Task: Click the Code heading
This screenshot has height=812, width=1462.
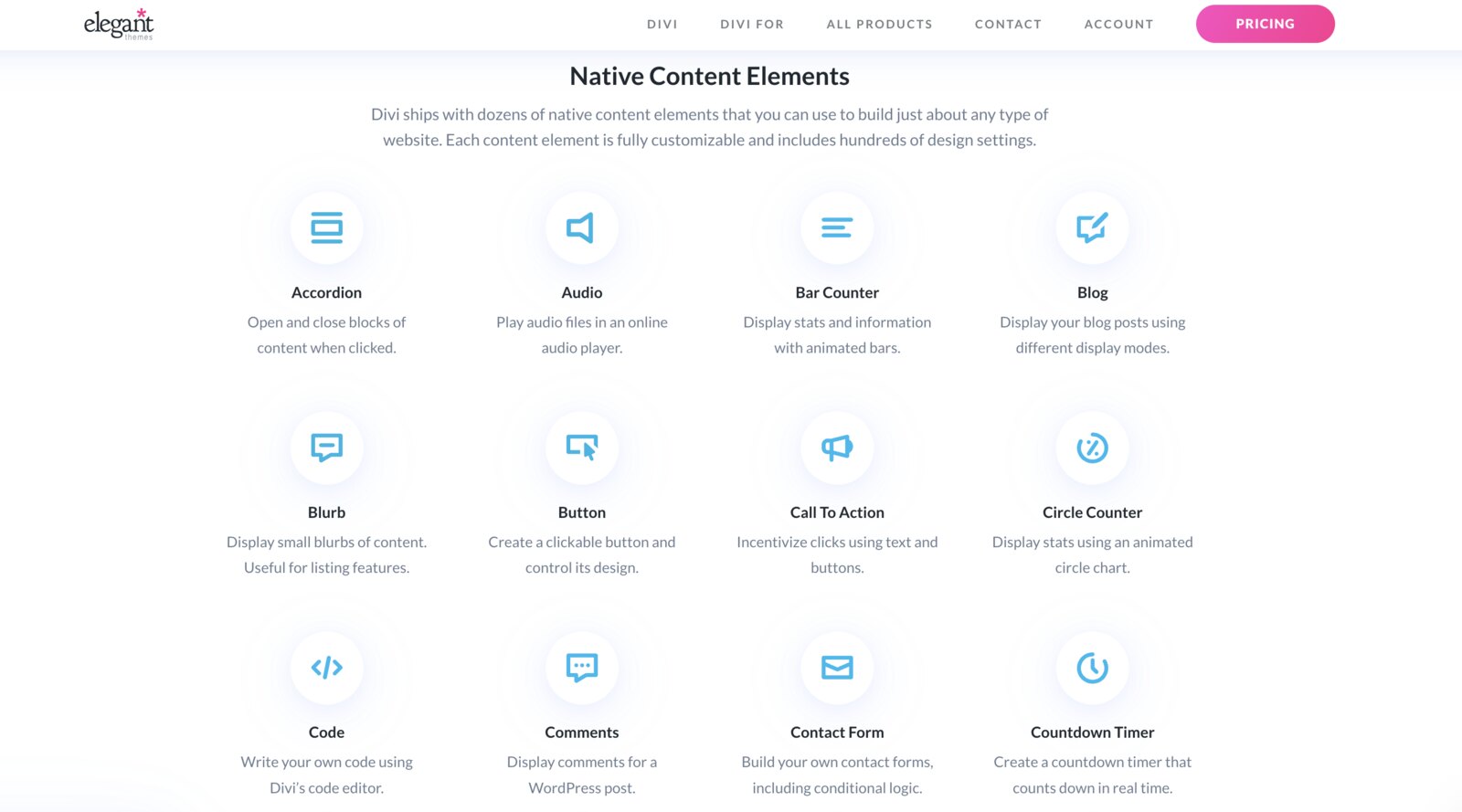Action: 326,733
